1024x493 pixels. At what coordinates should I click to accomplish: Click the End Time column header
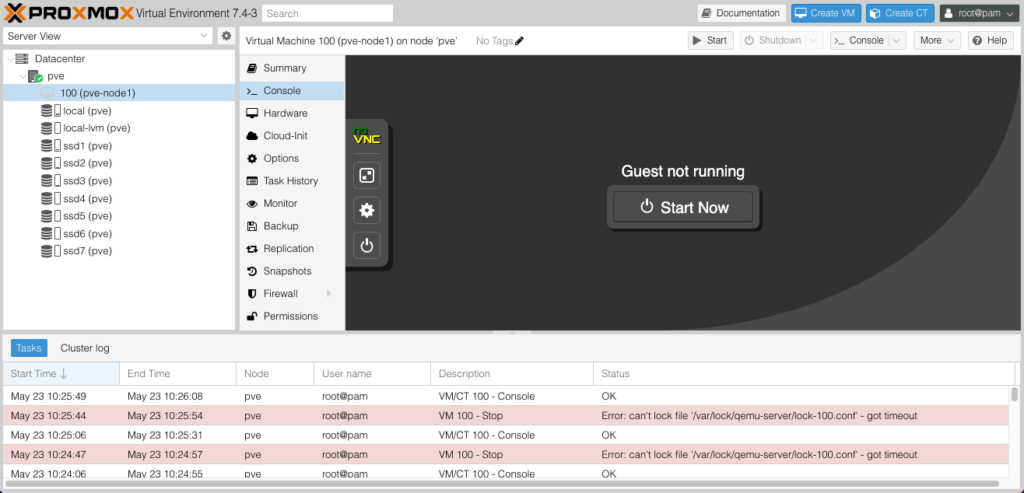click(178, 374)
